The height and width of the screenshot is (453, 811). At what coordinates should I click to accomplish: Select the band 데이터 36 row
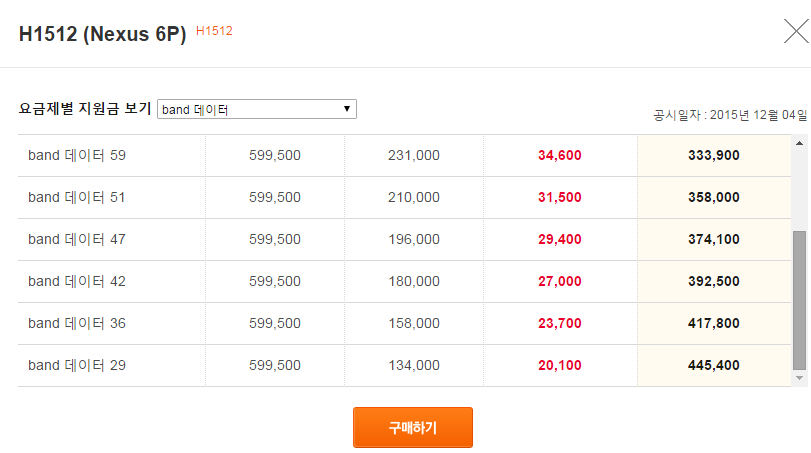click(x=77, y=323)
